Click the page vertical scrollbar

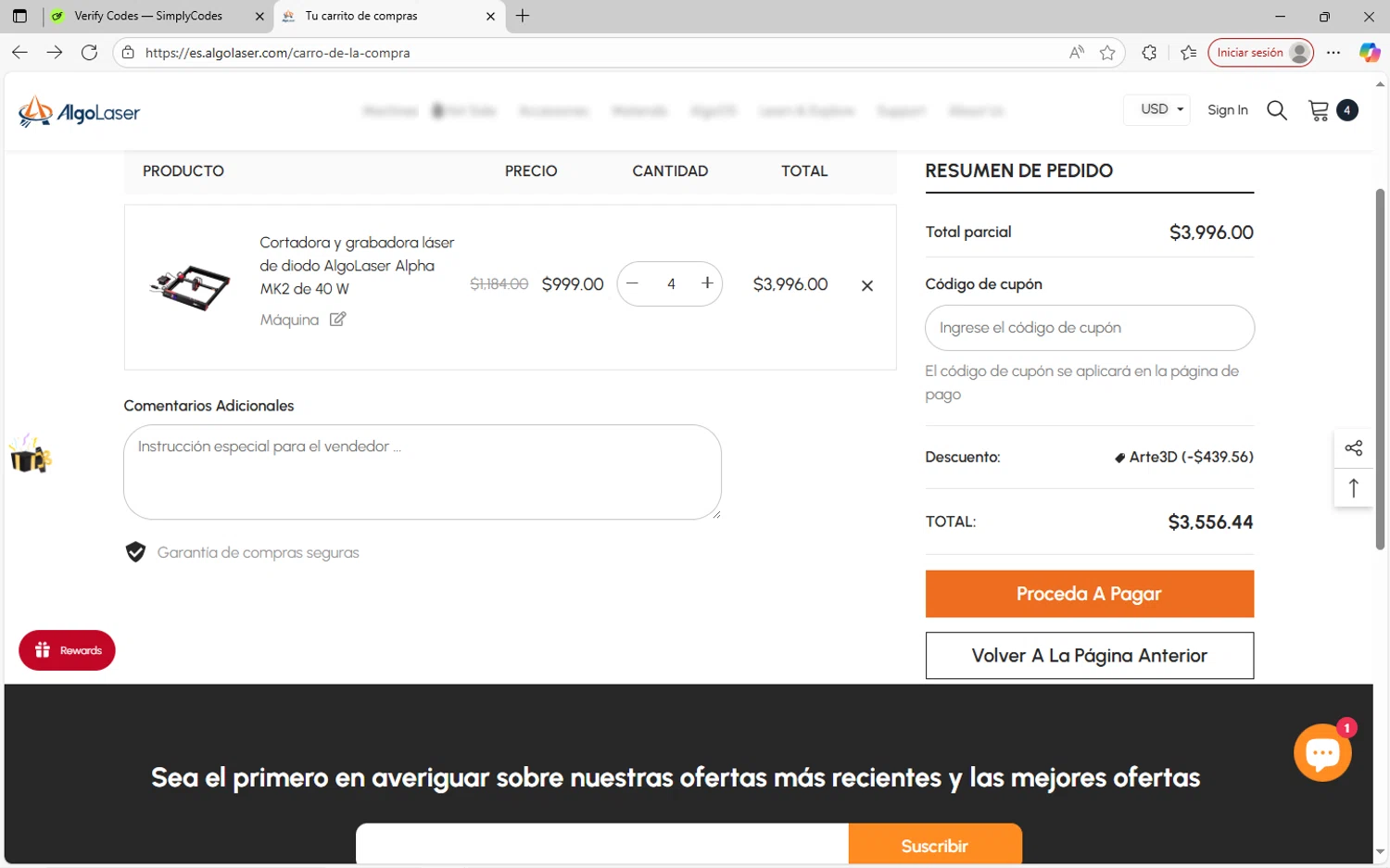1380,371
